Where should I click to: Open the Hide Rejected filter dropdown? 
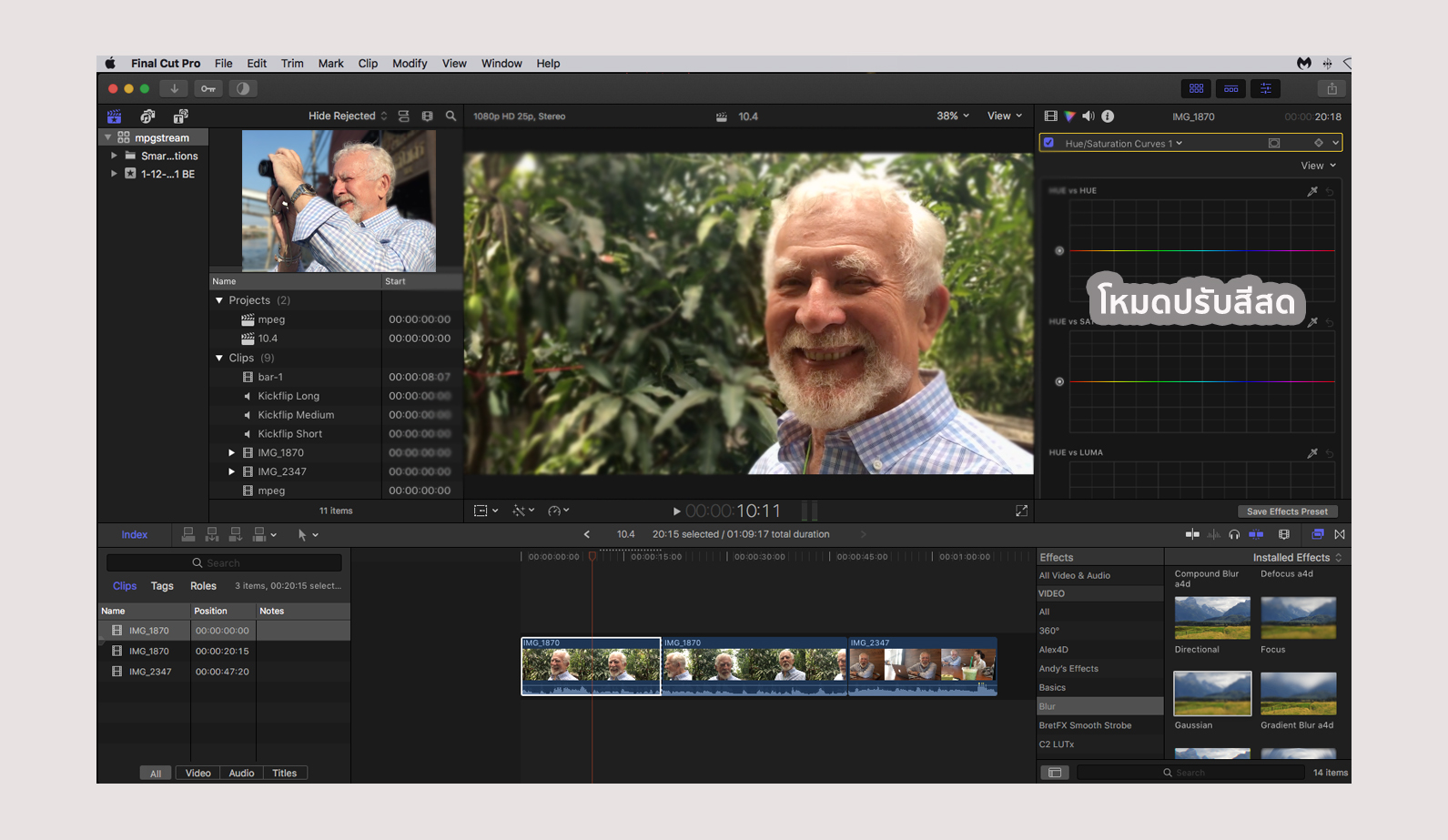(348, 116)
